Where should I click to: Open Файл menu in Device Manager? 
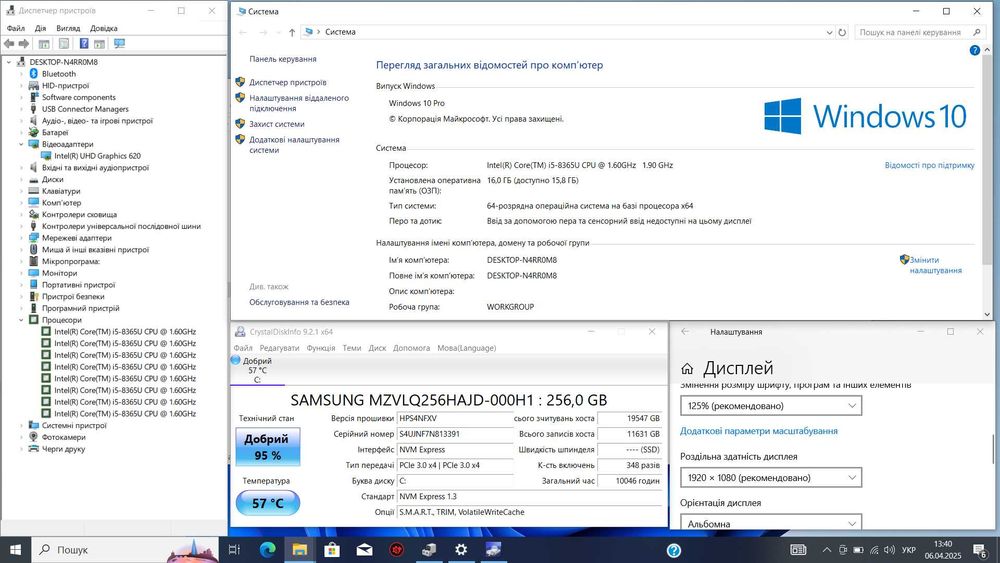click(15, 28)
